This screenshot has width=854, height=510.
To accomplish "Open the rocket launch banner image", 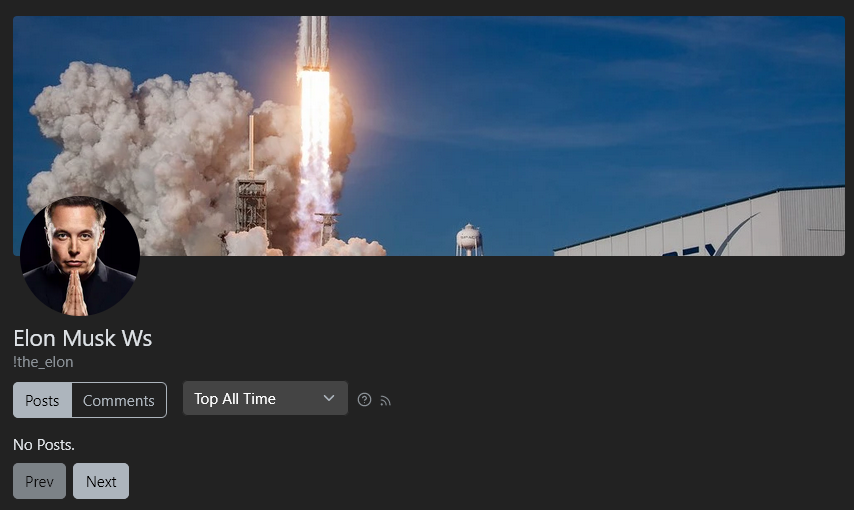I will [x=429, y=136].
